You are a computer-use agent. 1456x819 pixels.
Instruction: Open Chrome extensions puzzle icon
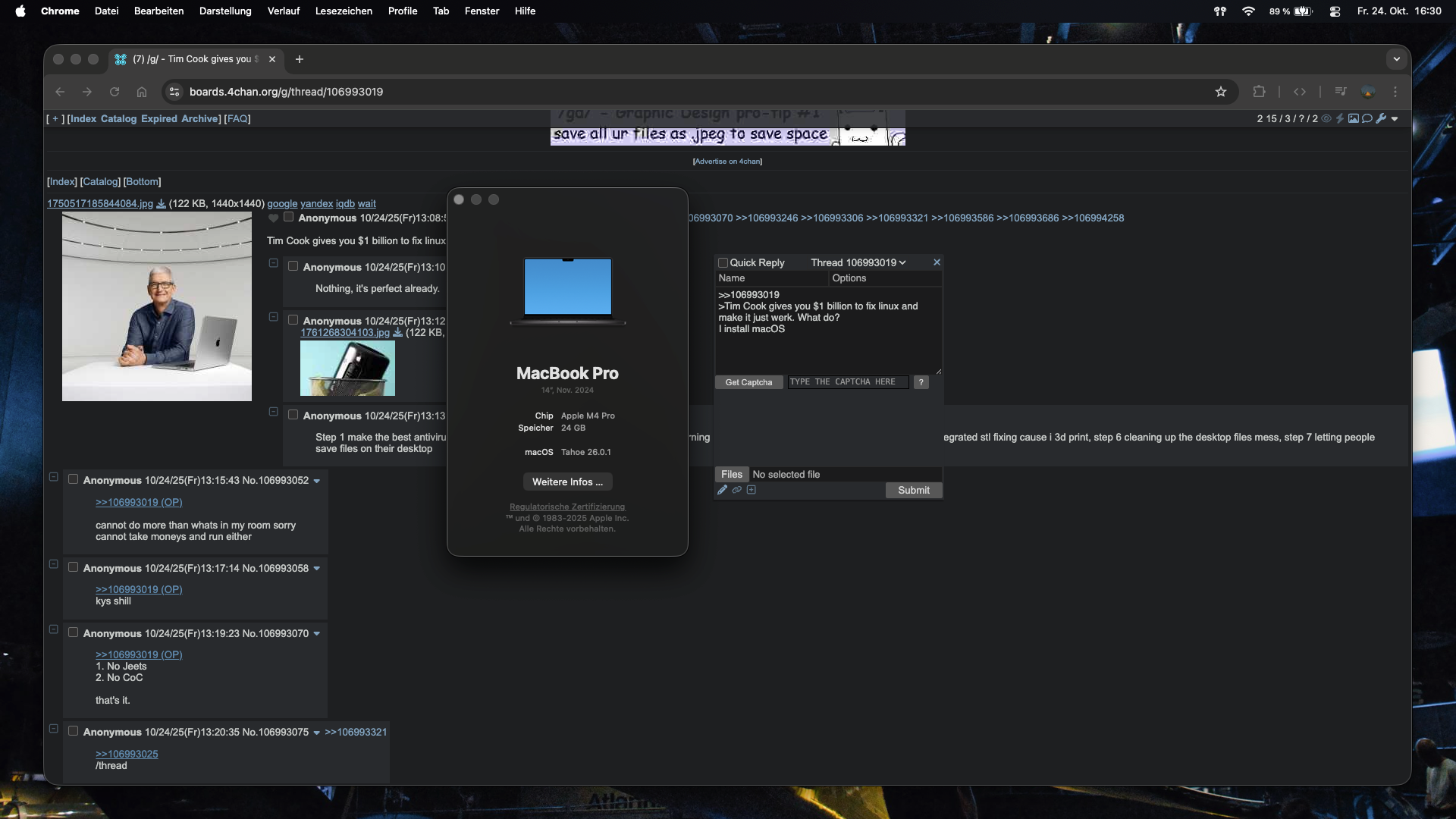click(1259, 92)
